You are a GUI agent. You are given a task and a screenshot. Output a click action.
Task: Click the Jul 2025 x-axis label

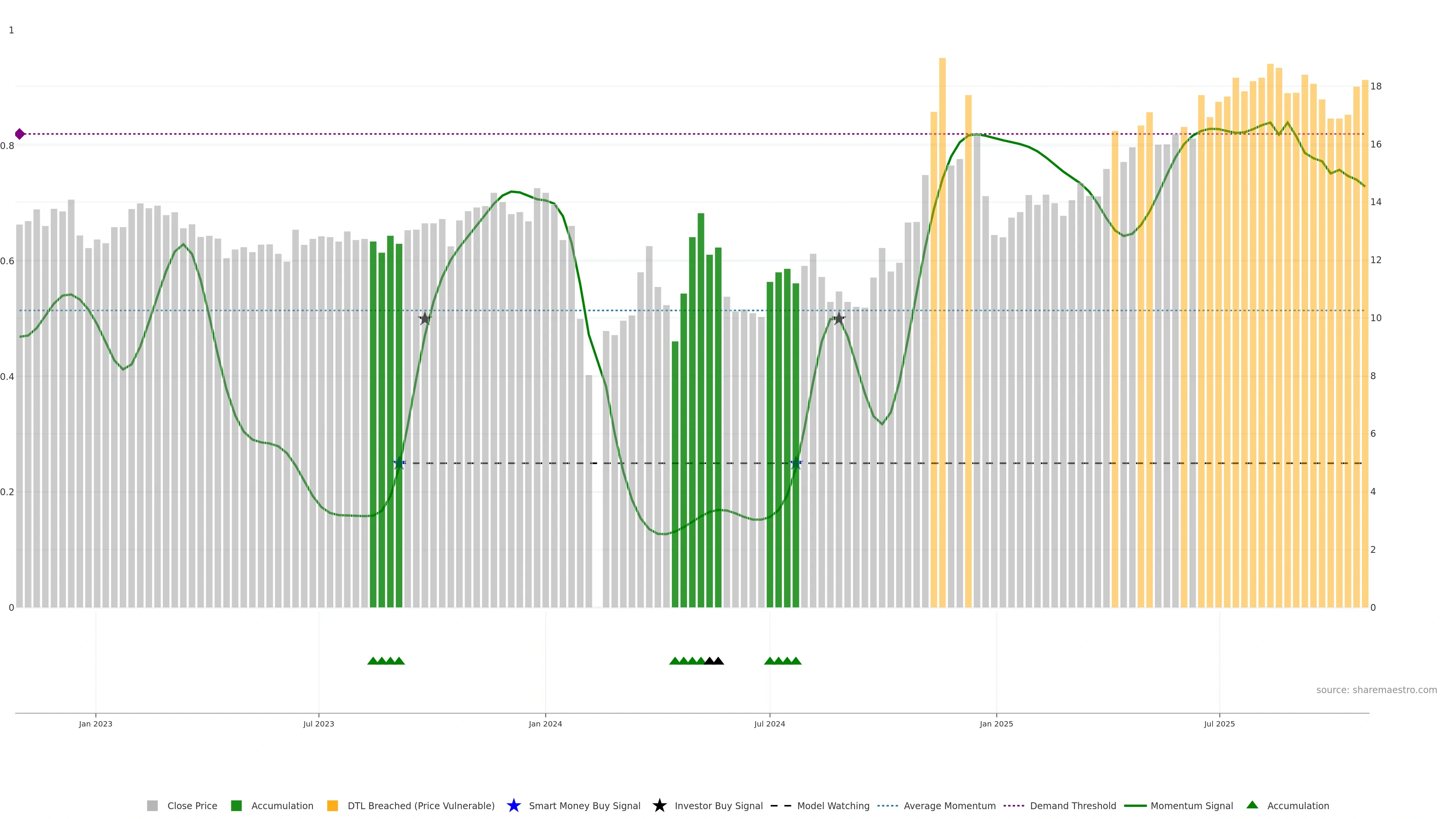1219,723
